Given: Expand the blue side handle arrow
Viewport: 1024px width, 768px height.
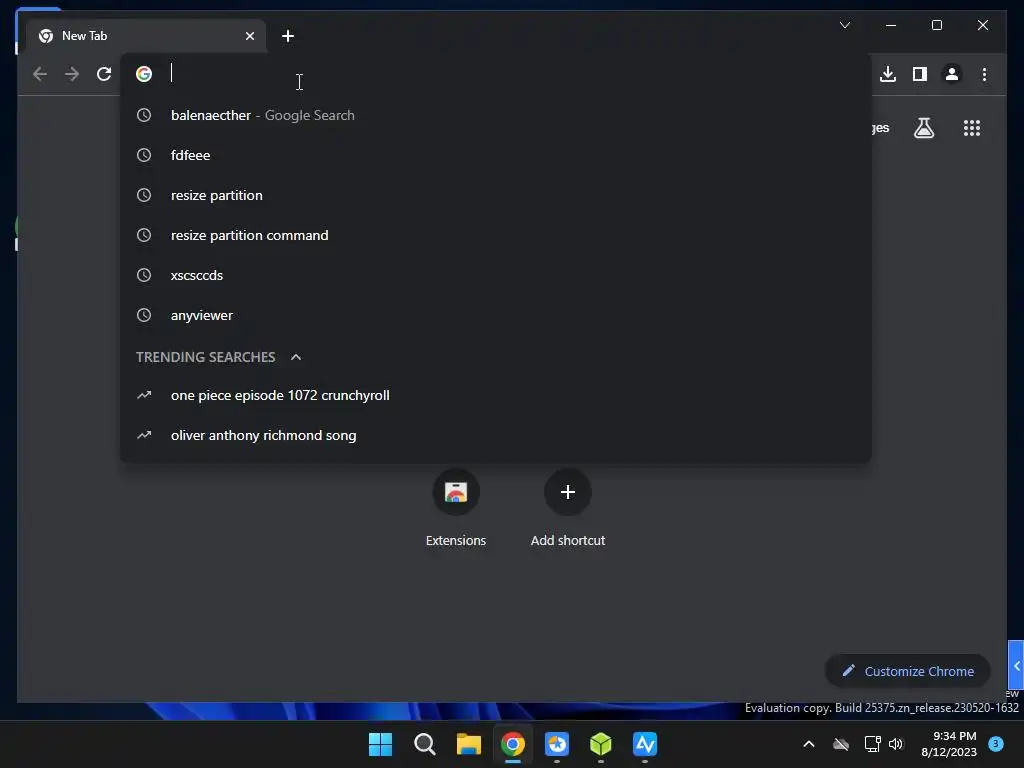Looking at the screenshot, I should [1016, 665].
